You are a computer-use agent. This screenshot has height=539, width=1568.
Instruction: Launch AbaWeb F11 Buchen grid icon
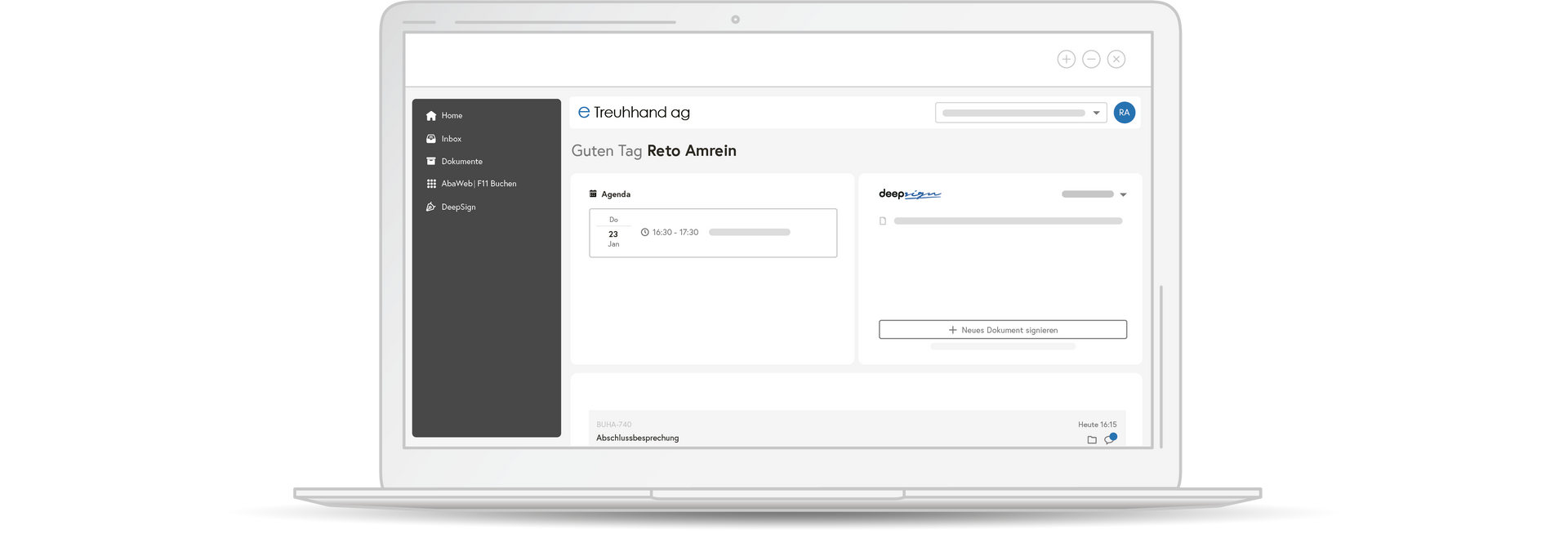click(431, 184)
